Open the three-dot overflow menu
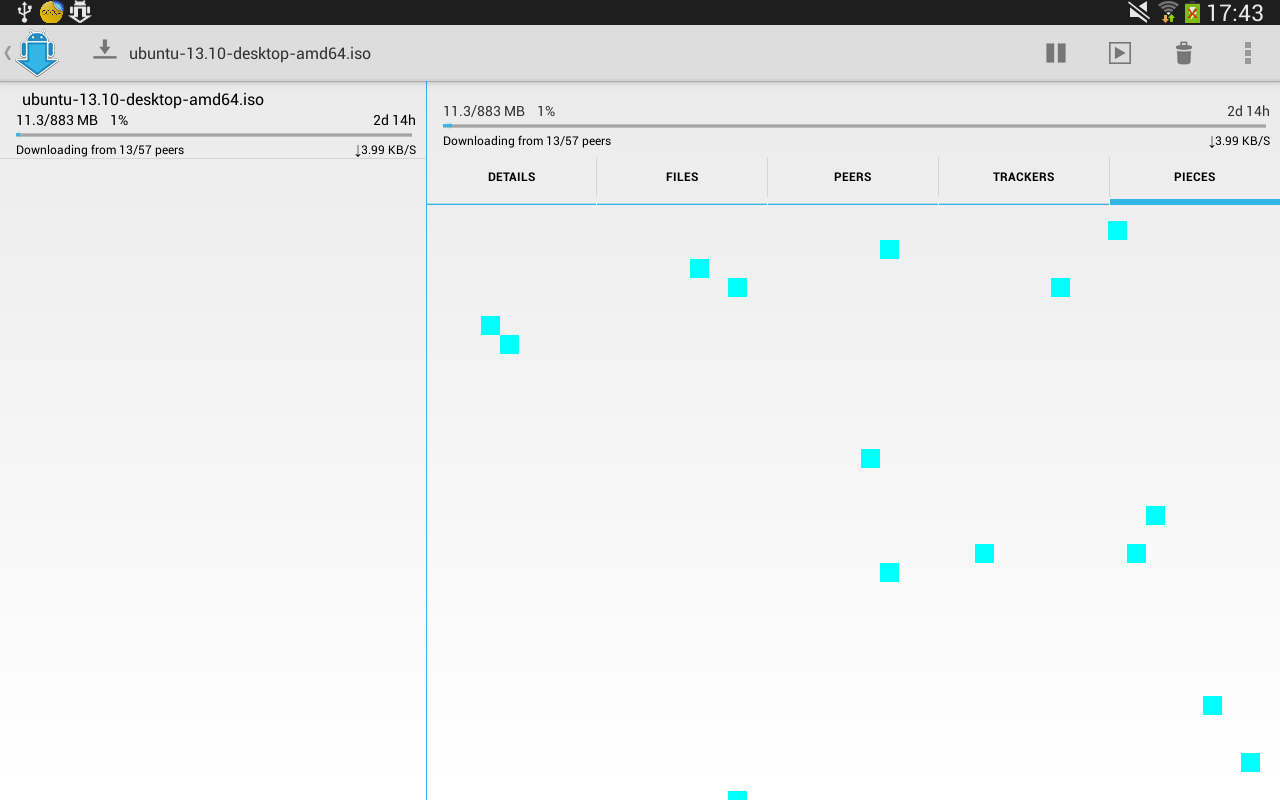 coord(1248,53)
